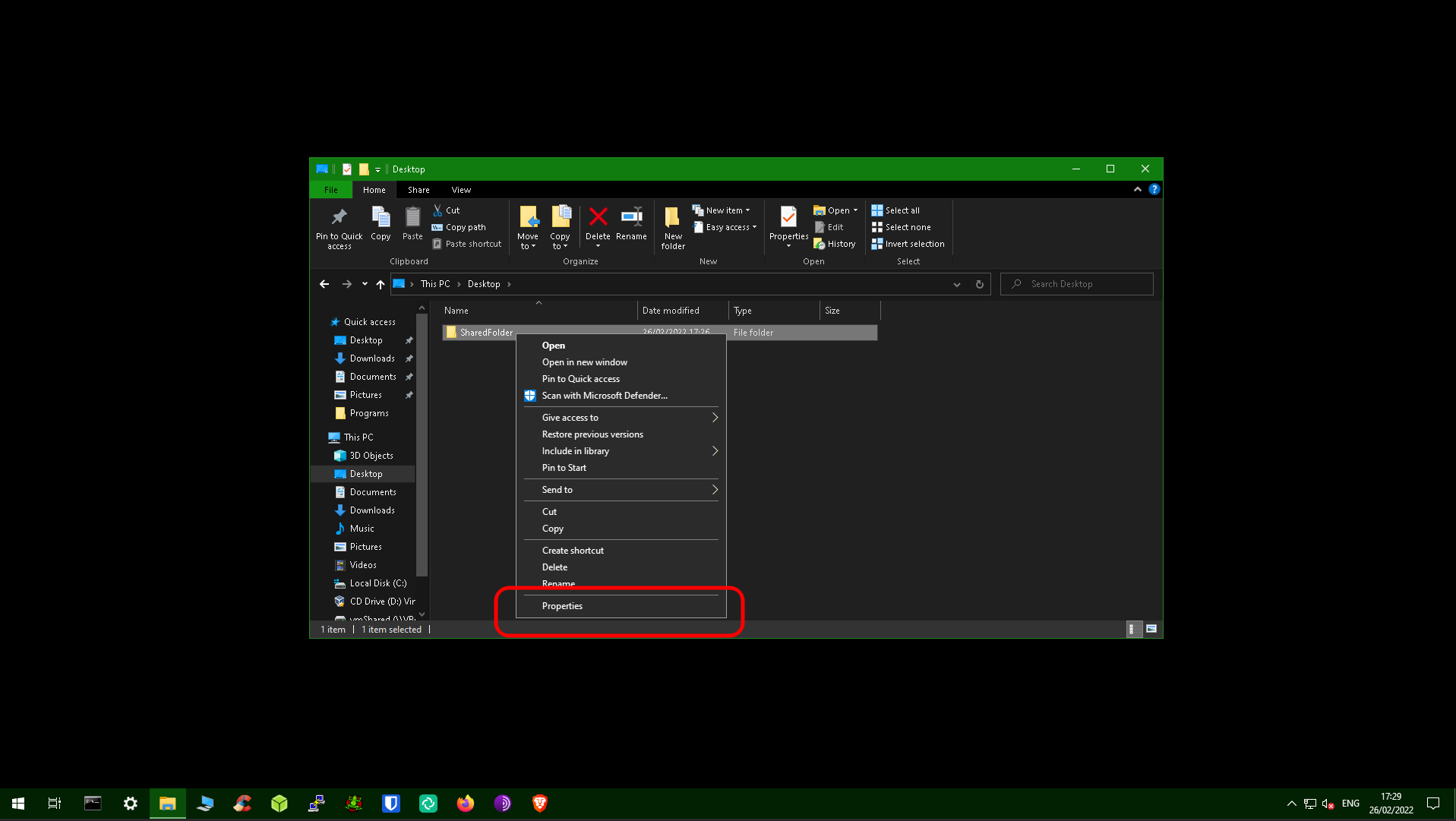Click the History icon in Open group
1456x821 pixels.
click(x=820, y=244)
